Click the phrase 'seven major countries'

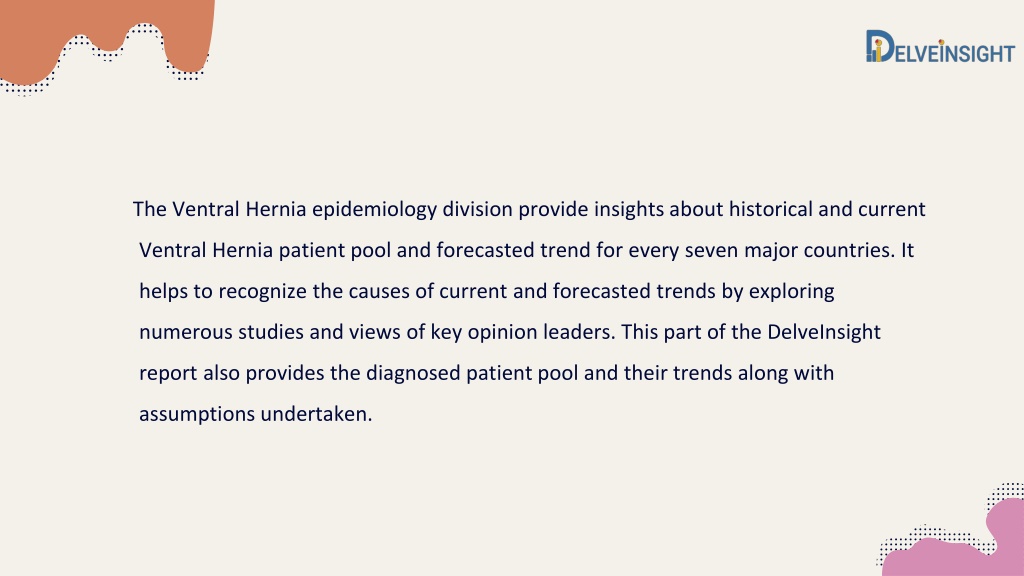click(x=789, y=250)
